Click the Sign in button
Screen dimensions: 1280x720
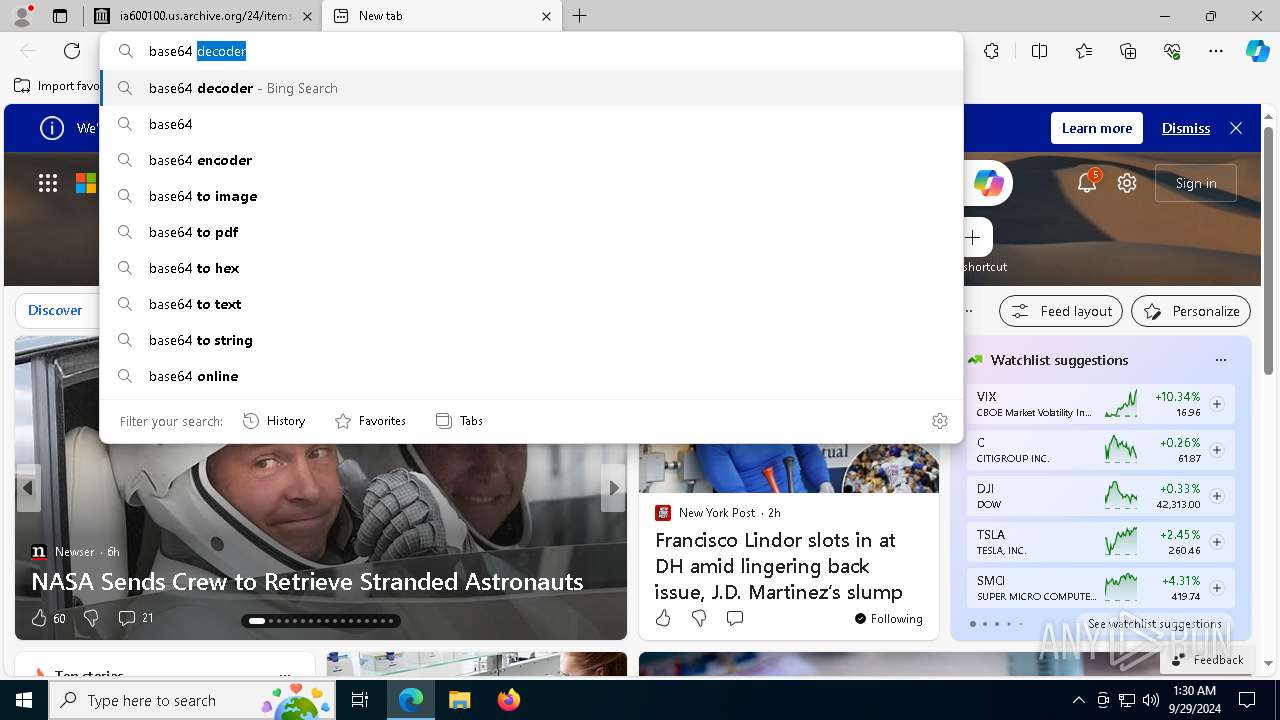[x=1196, y=183]
